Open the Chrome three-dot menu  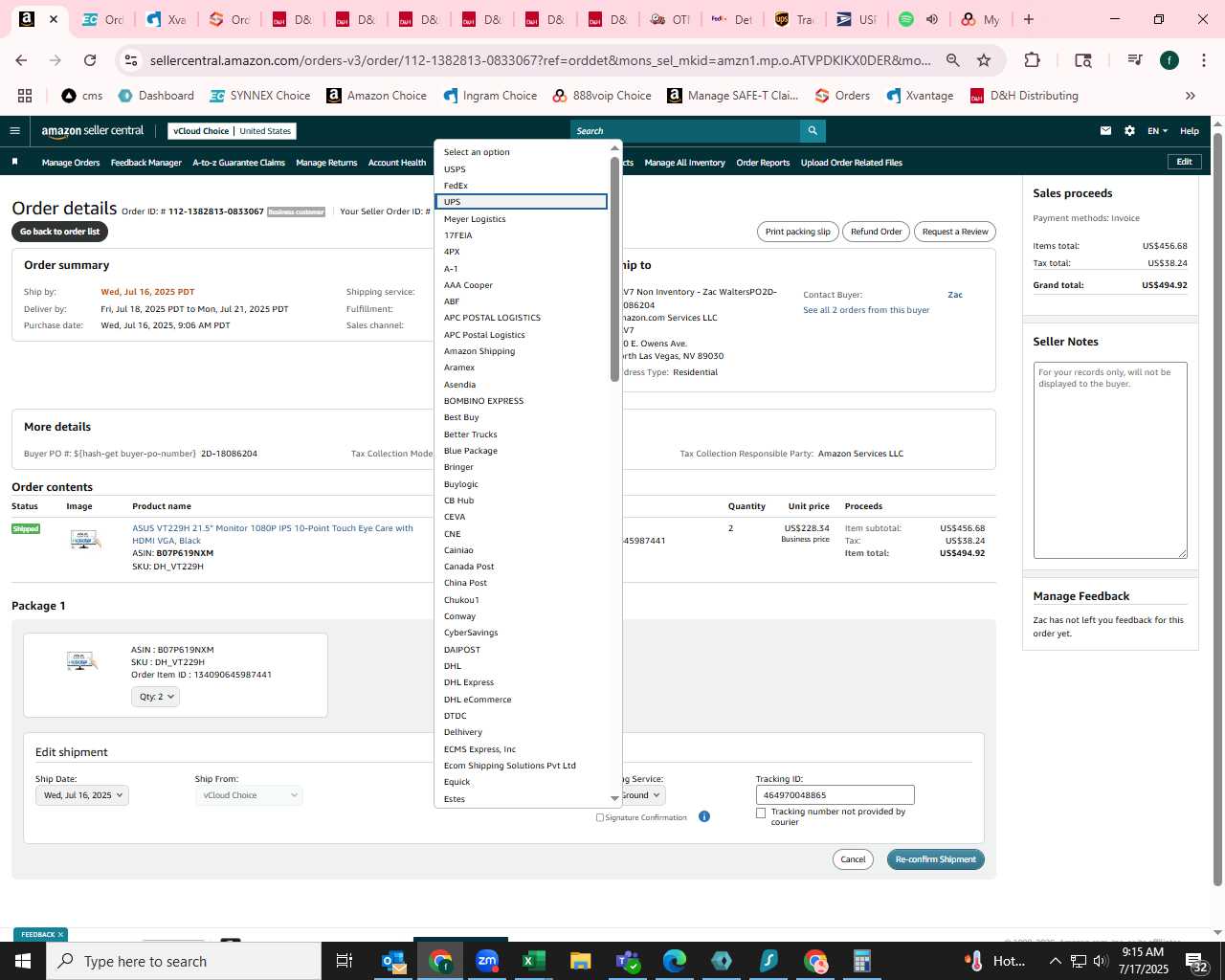[1203, 60]
